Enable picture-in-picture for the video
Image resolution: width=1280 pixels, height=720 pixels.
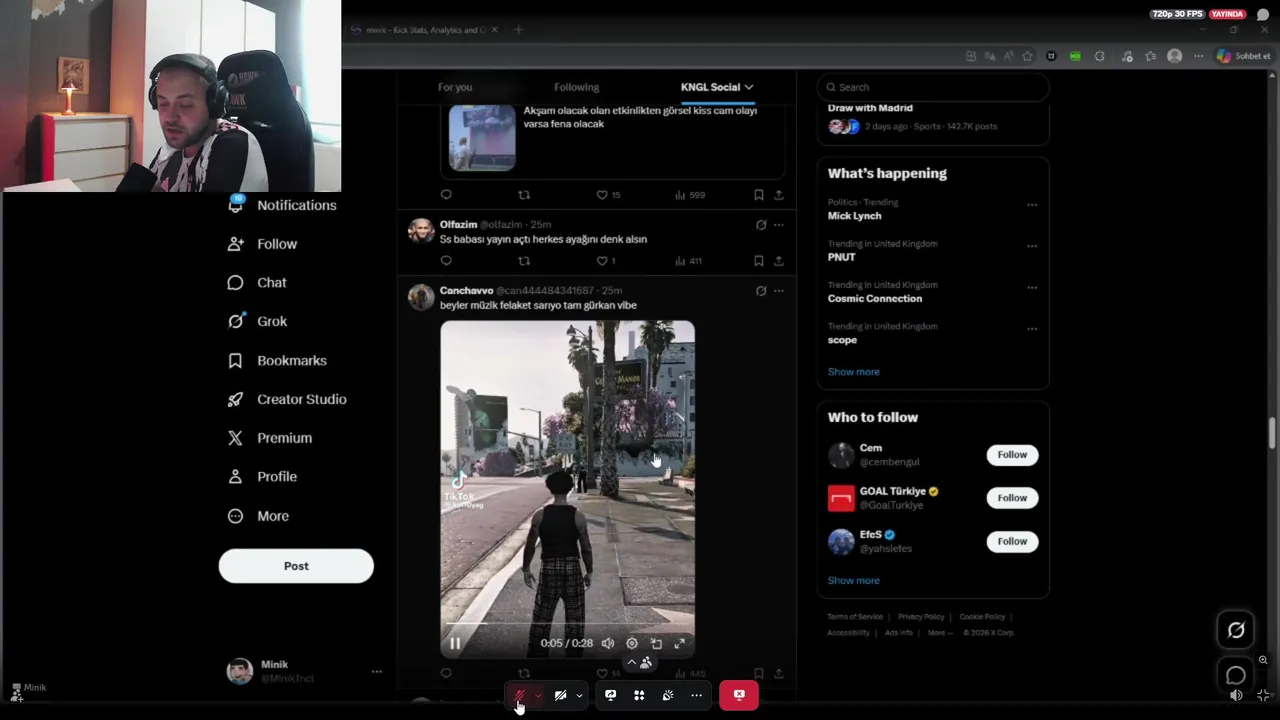(x=656, y=644)
